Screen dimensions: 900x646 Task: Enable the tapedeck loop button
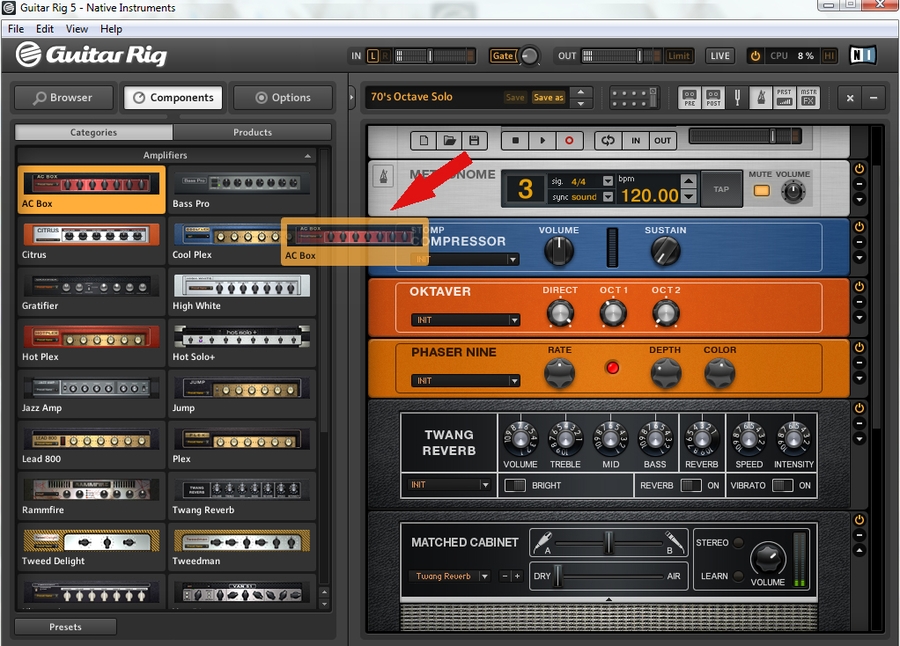[x=606, y=141]
